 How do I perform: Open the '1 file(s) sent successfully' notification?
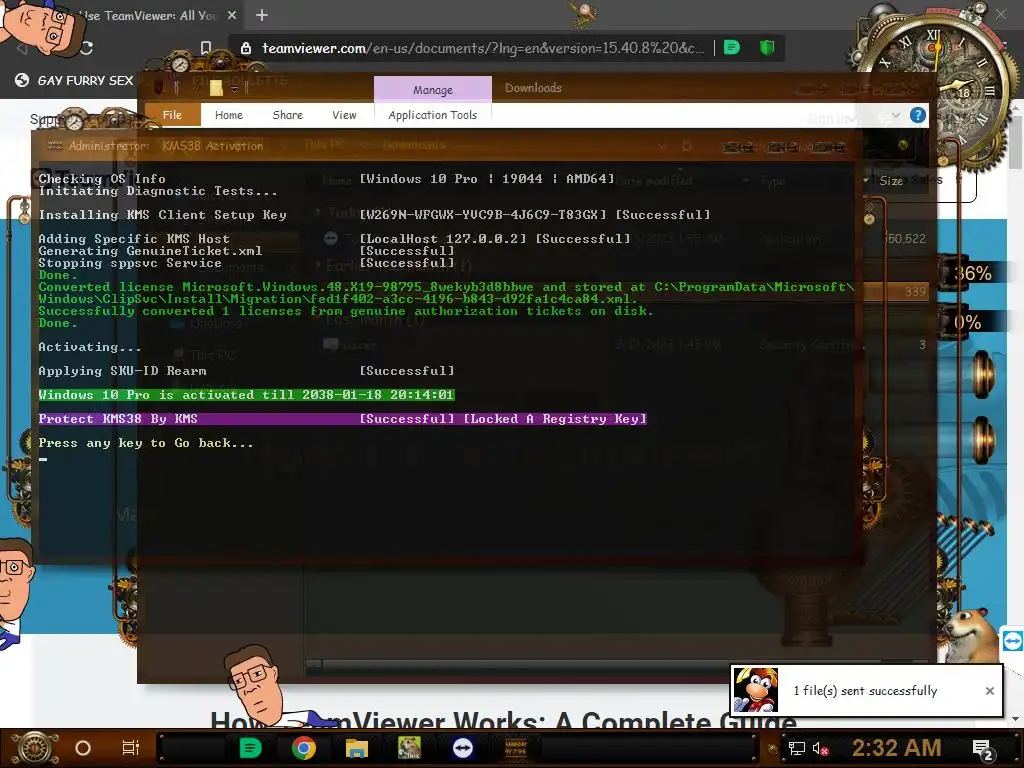click(865, 691)
